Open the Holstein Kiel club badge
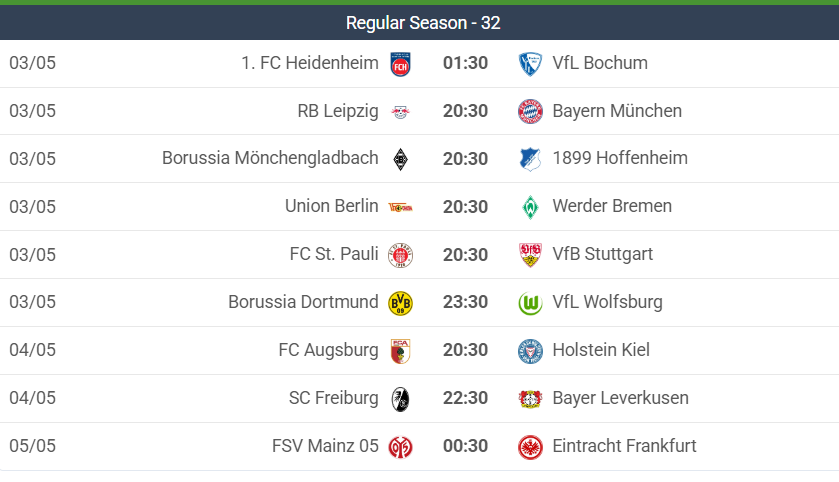This screenshot has width=839, height=482. (x=530, y=351)
